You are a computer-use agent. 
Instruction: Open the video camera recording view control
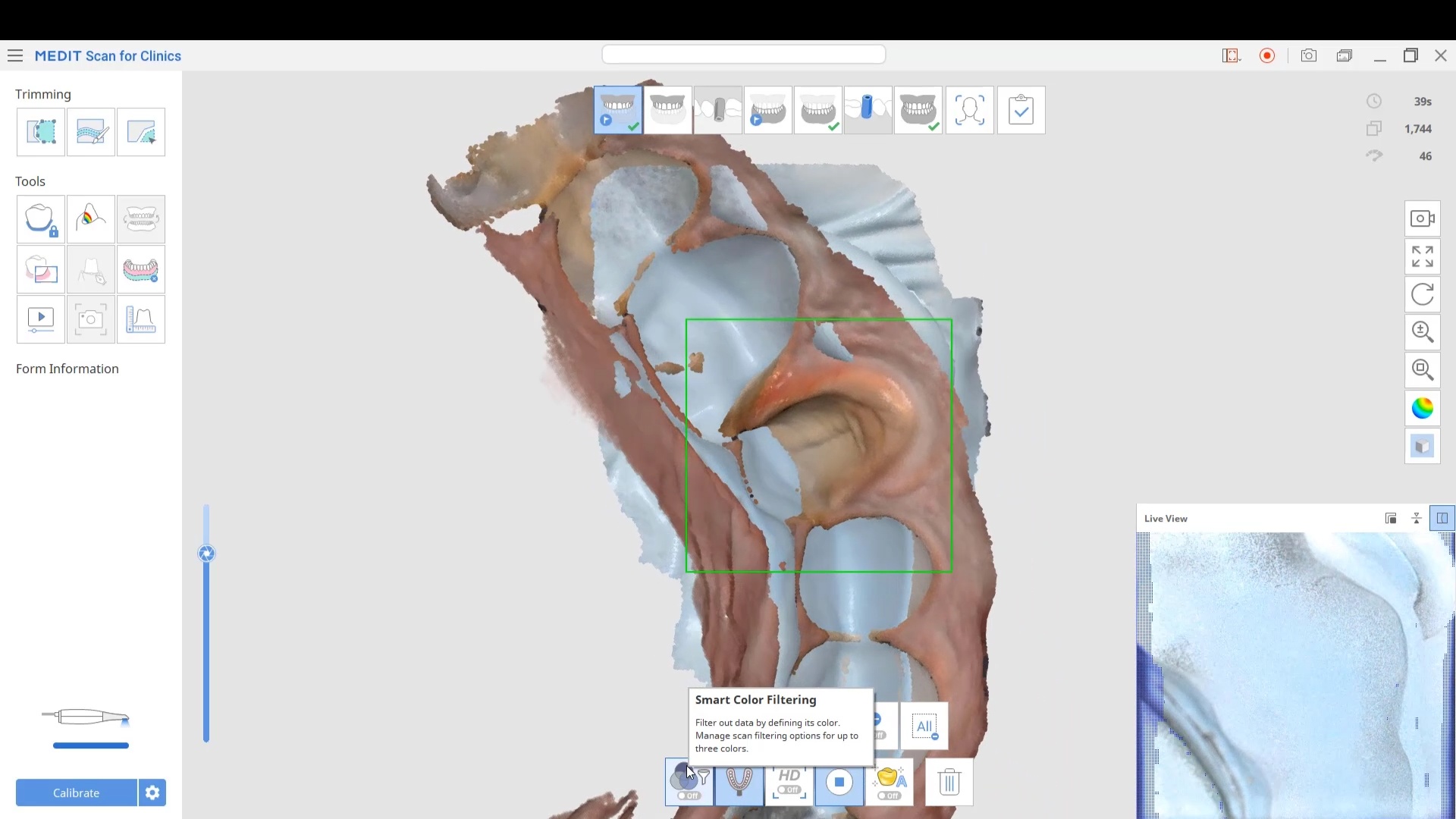coord(1423,218)
